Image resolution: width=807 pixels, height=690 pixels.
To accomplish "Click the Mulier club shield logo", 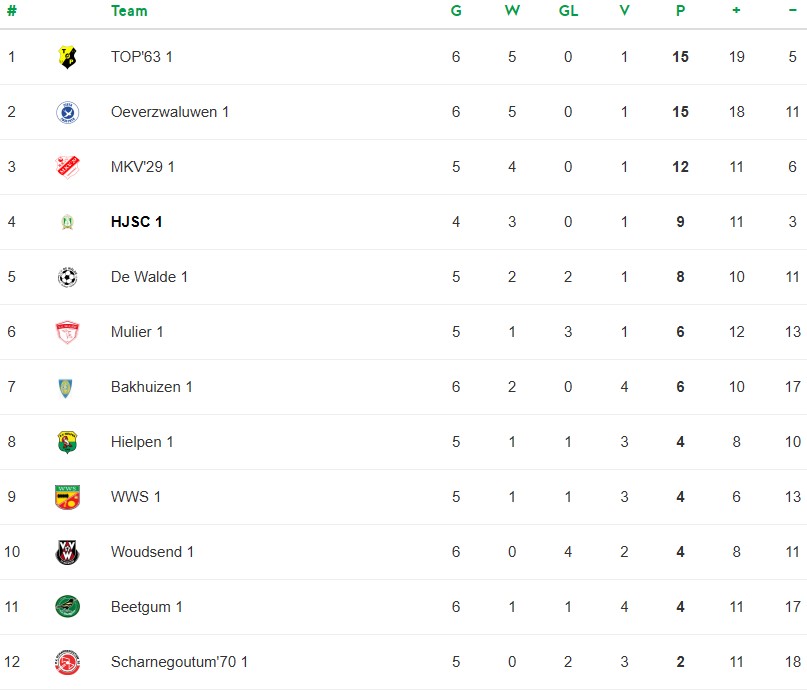I will [67, 332].
